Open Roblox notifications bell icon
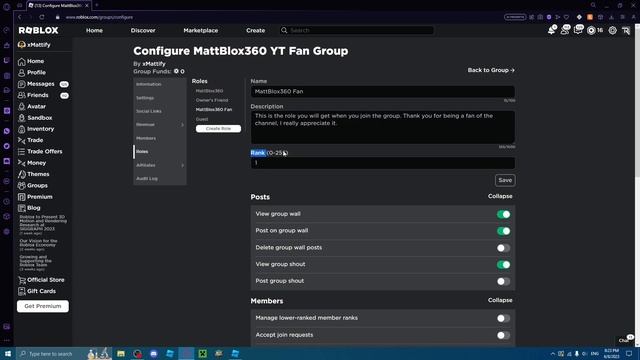The width and height of the screenshot is (640, 360). click(552, 30)
